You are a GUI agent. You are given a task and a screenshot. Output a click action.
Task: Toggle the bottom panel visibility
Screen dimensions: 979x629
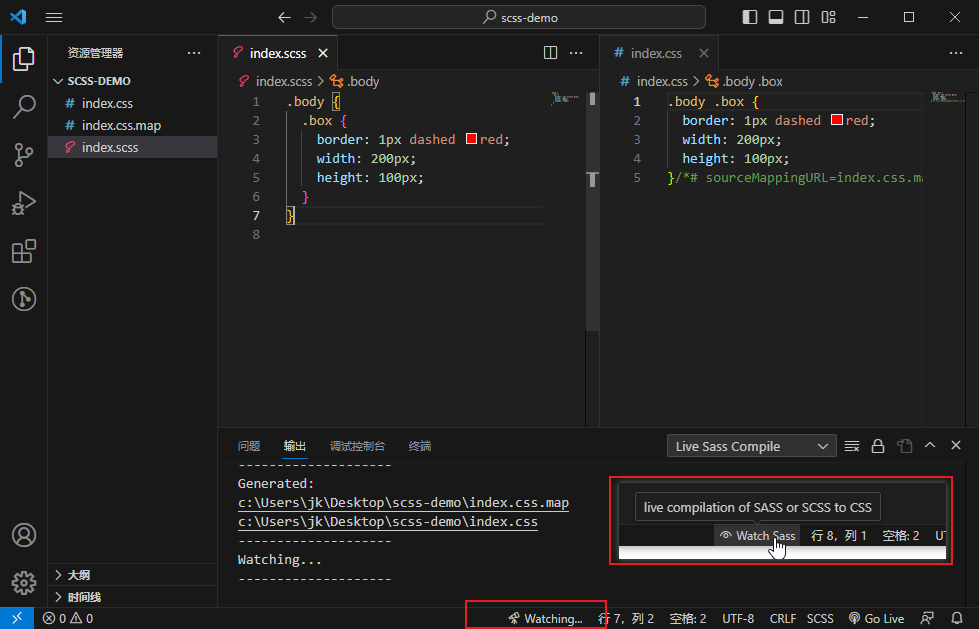[x=776, y=17]
